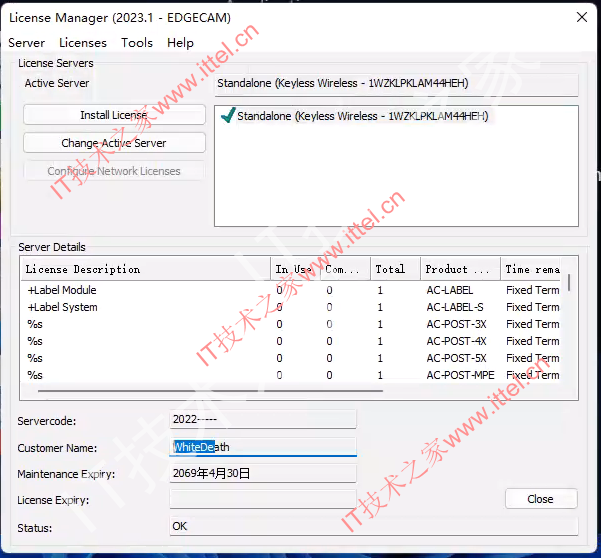601x558 pixels.
Task: Sort by In Use column header
Action: pyautogui.click(x=296, y=269)
